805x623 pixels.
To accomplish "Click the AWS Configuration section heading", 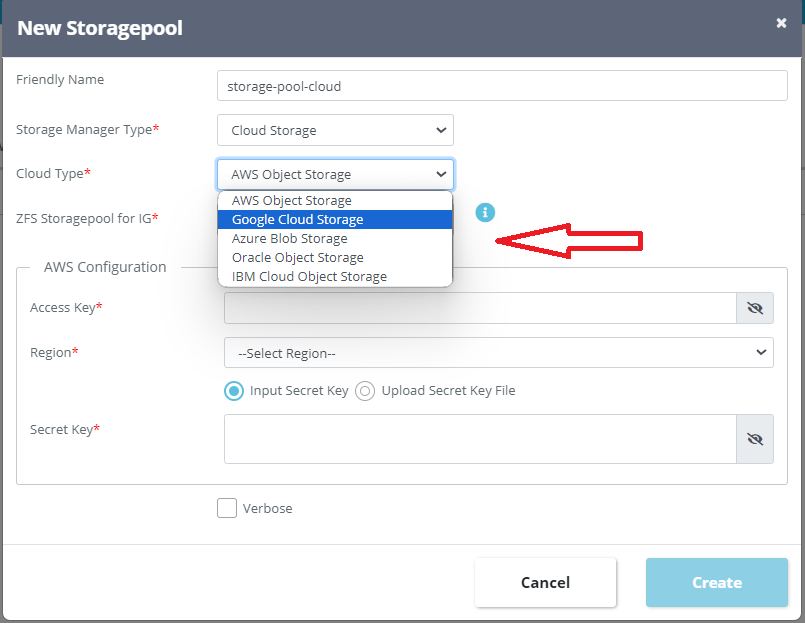I will [x=105, y=267].
